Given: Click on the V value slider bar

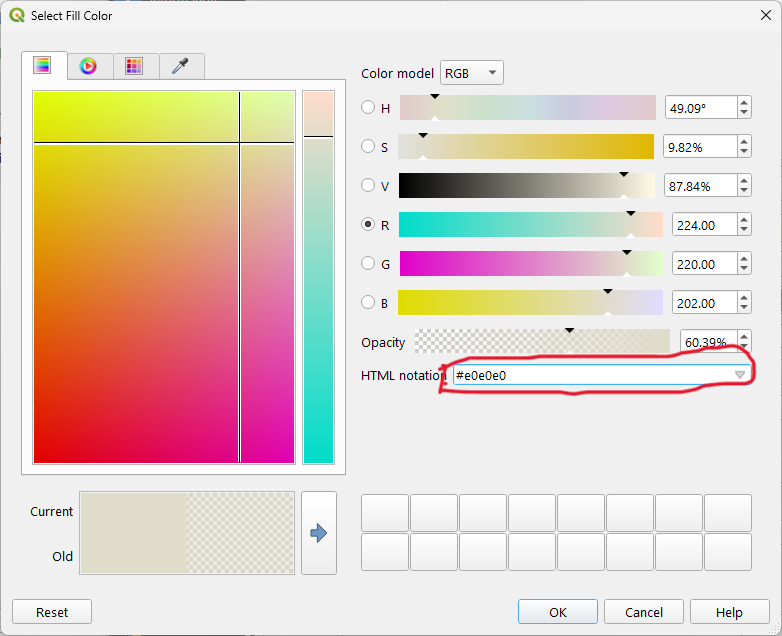Looking at the screenshot, I should point(527,186).
